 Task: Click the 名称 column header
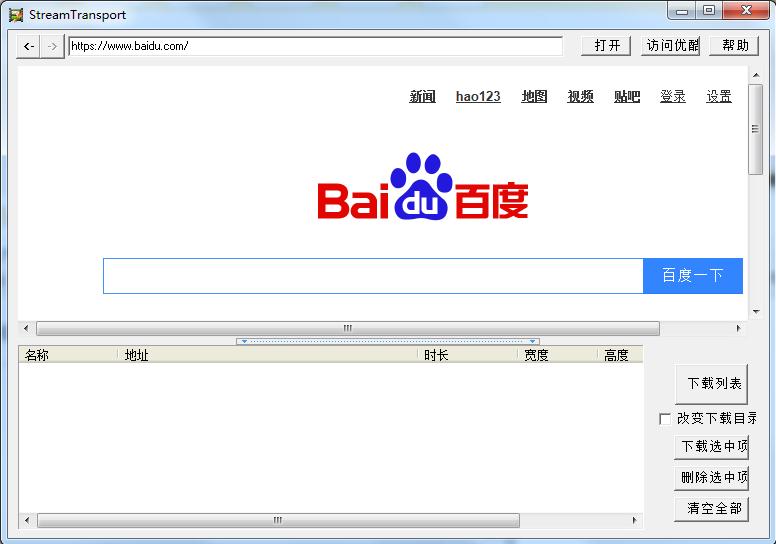click(x=68, y=355)
